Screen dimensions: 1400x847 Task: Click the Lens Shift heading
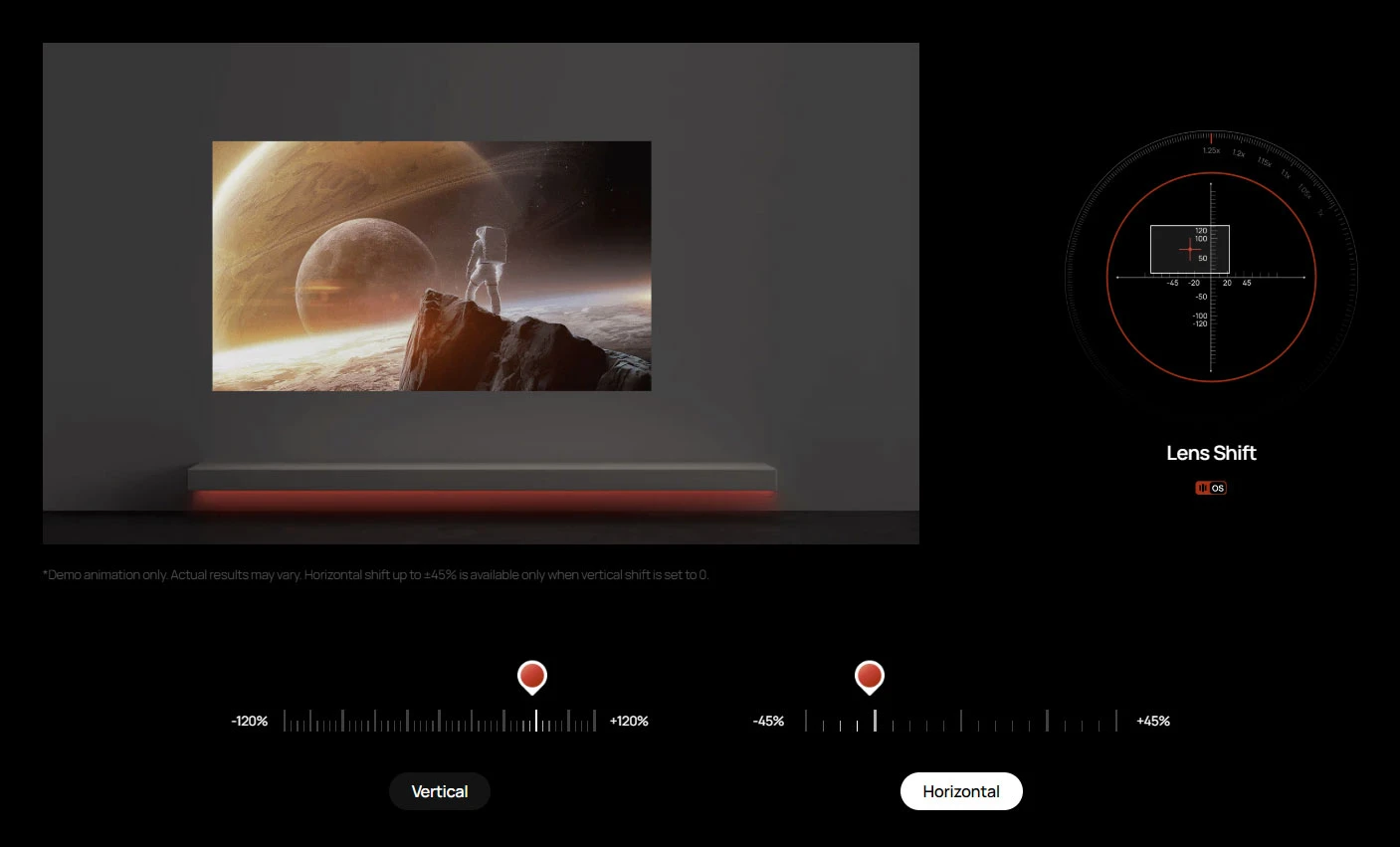coord(1211,453)
